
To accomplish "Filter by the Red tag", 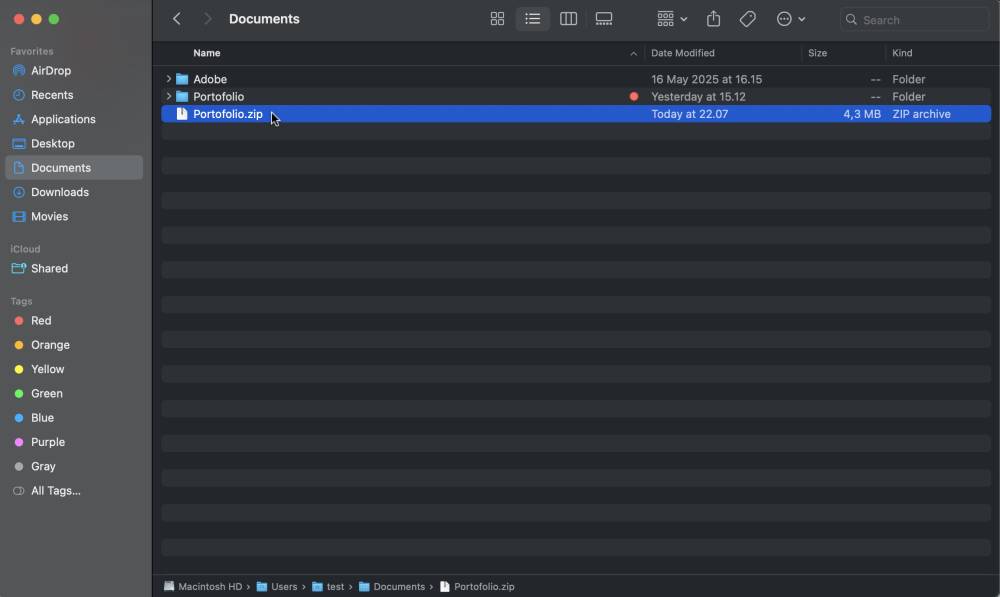I will tap(74, 321).
